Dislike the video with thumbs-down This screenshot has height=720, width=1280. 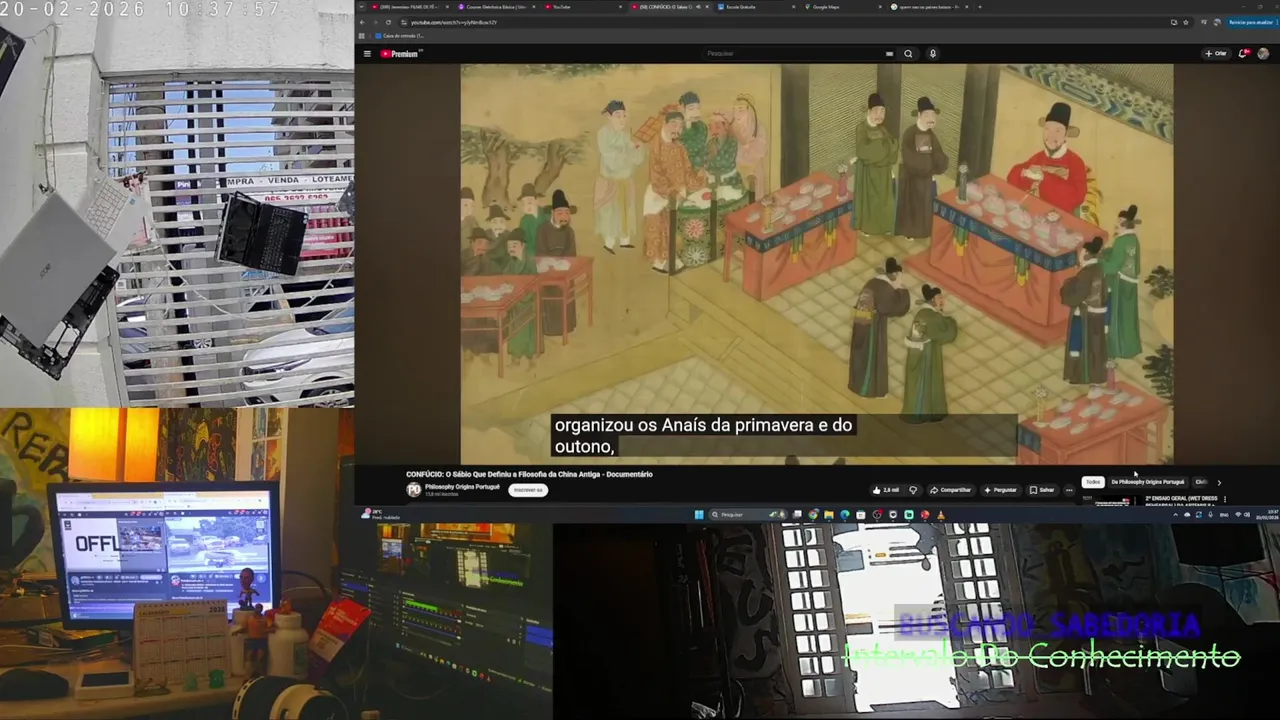[x=913, y=490]
